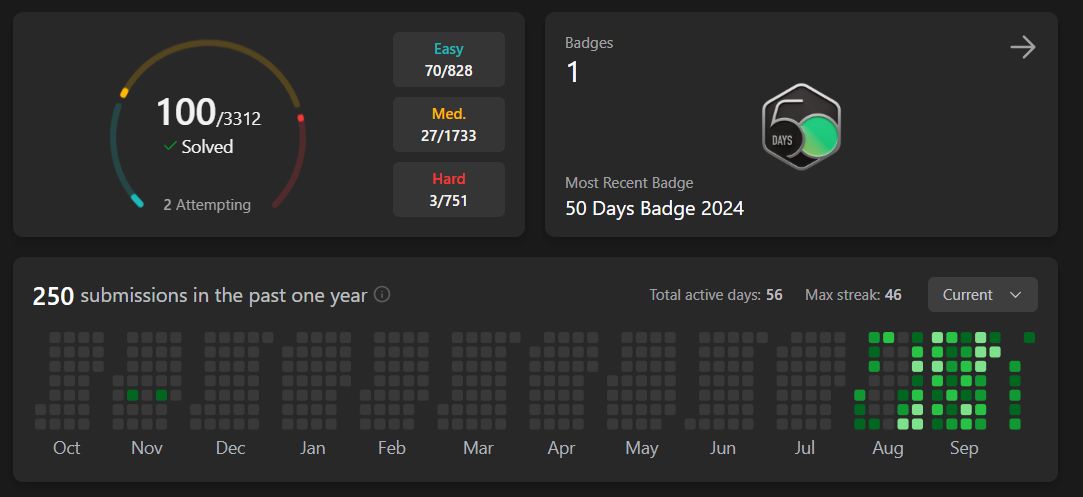Click the 50 Days Badge 2024 title

(654, 208)
